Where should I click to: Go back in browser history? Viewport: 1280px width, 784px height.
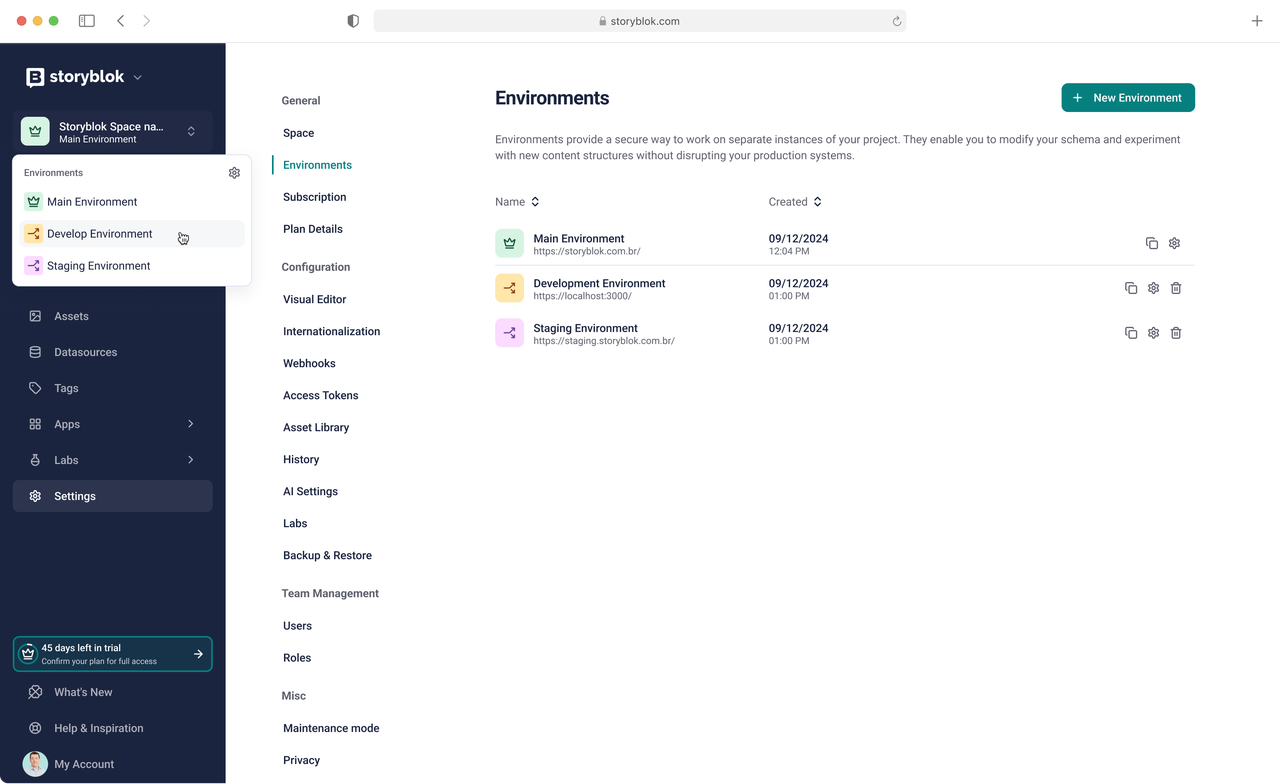tap(121, 21)
